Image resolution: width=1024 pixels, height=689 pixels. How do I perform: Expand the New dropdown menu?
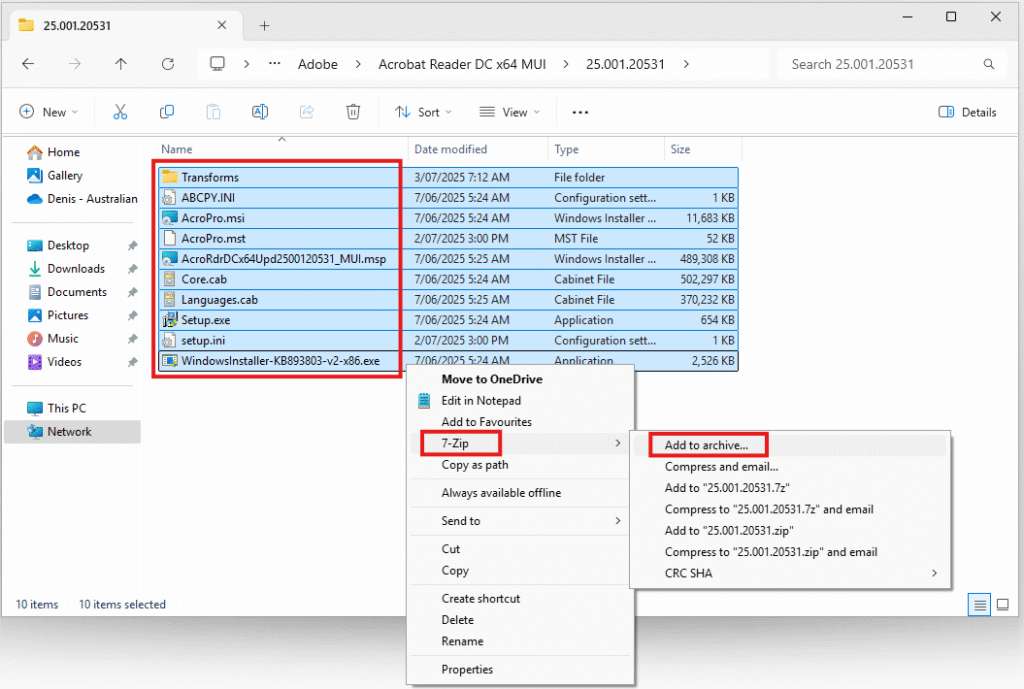[49, 112]
